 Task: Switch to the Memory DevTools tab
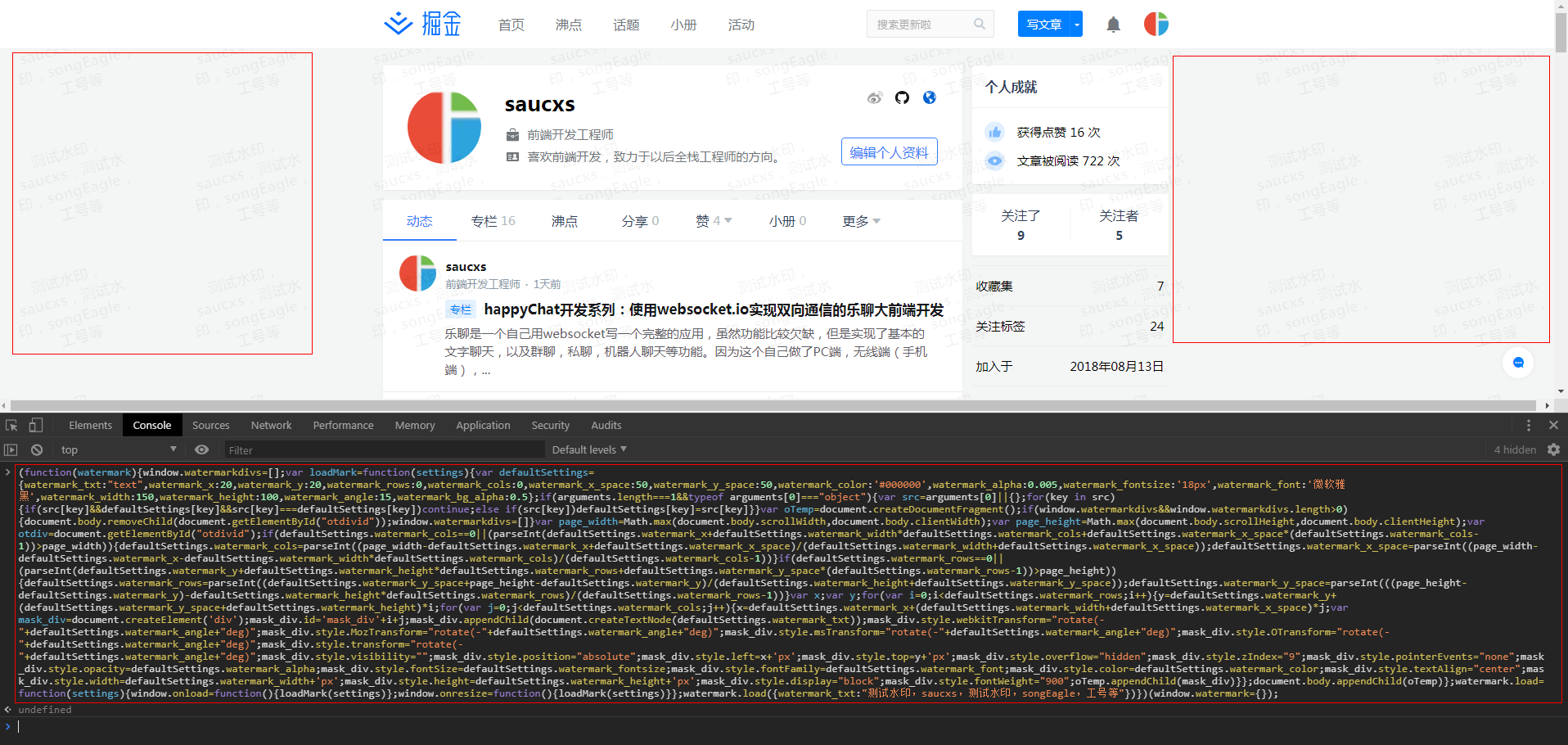415,425
